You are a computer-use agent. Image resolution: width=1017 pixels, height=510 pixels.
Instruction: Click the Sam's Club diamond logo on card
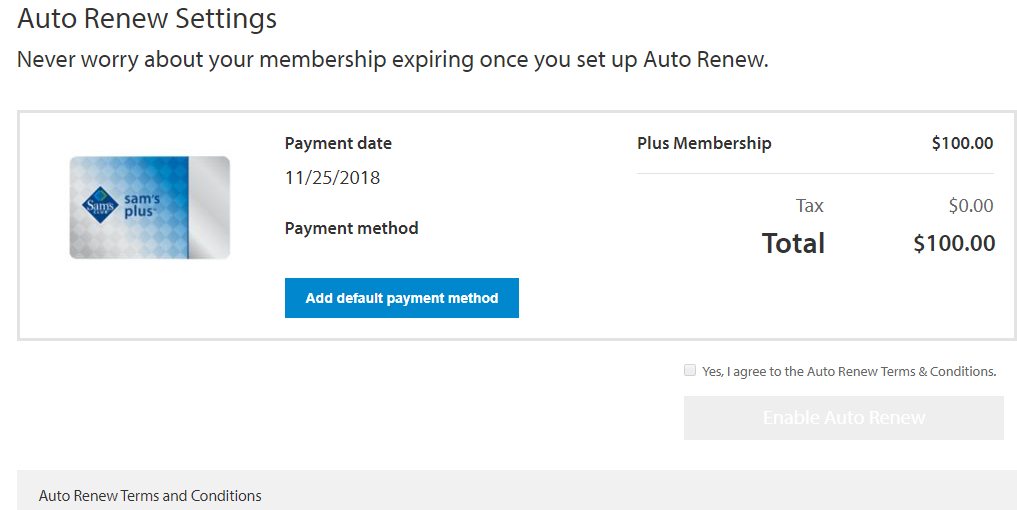coord(99,208)
